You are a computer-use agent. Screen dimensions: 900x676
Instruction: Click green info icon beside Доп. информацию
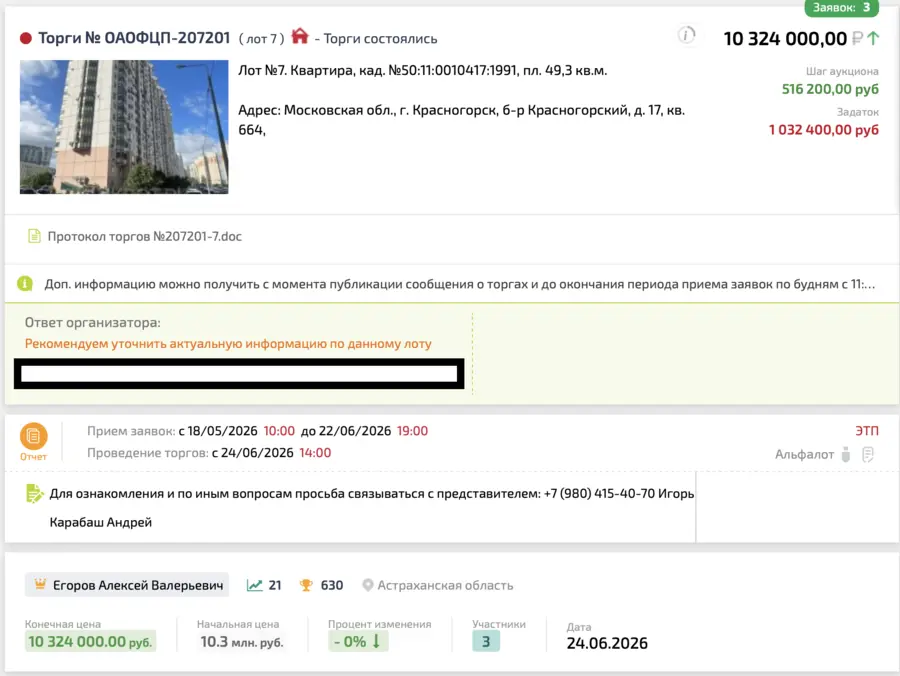point(25,283)
